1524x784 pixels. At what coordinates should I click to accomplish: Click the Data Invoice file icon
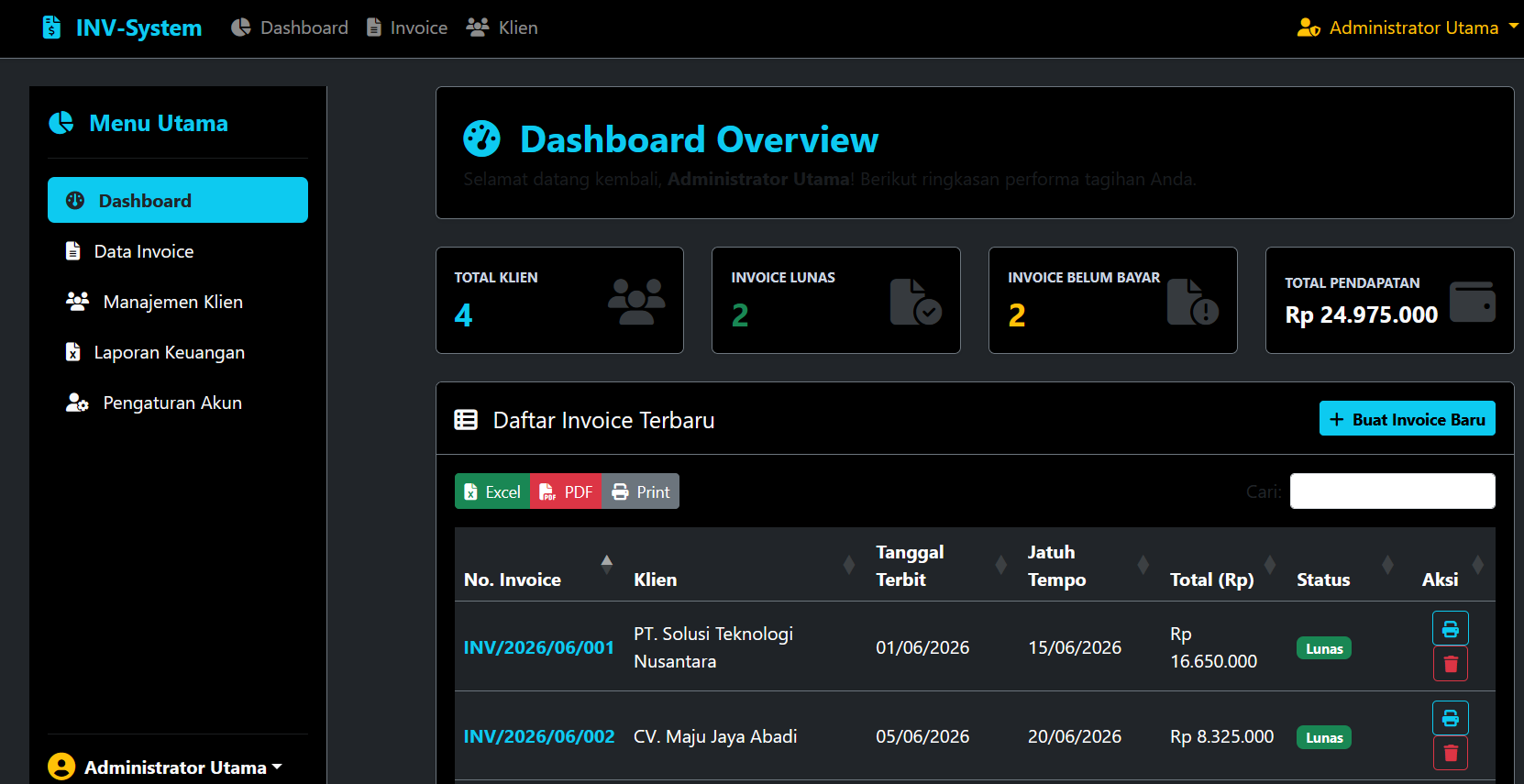73,251
